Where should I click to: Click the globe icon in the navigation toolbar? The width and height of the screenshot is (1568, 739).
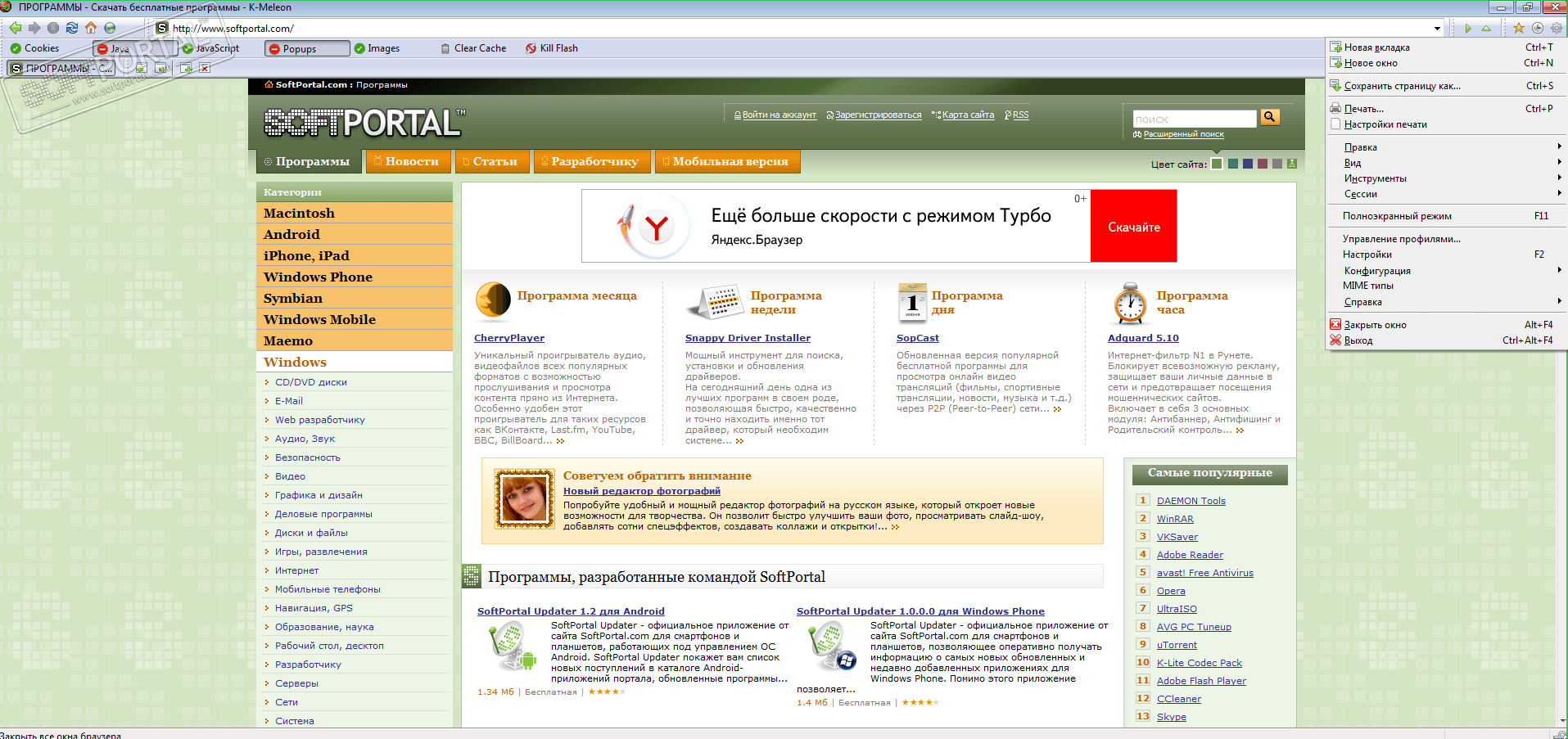click(x=110, y=28)
